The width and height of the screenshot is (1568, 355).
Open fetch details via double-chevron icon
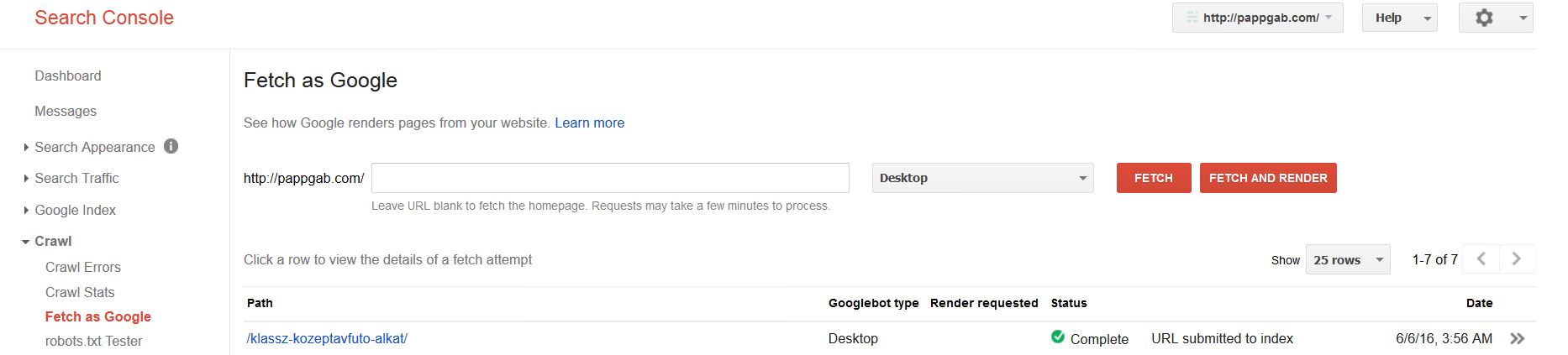[x=1517, y=339]
